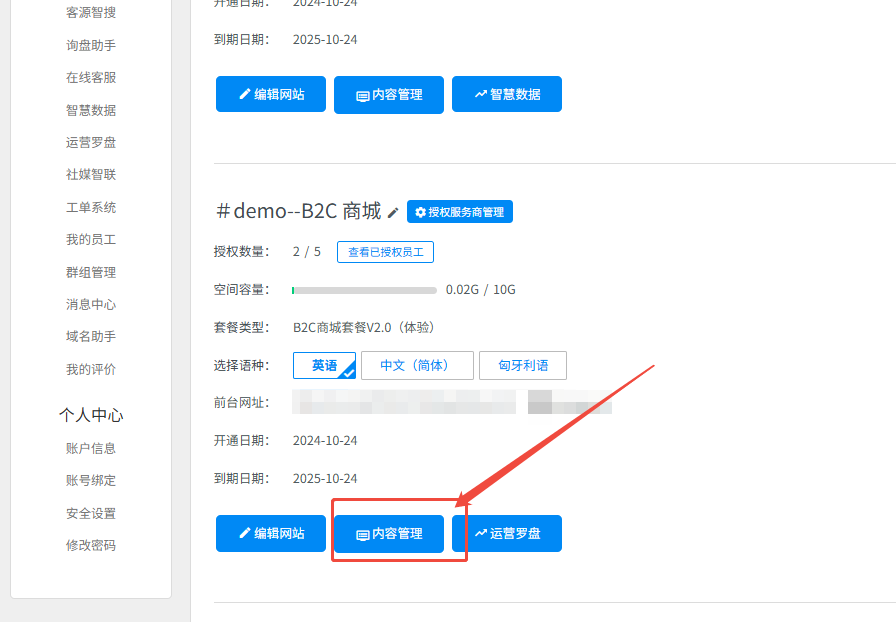Image resolution: width=896 pixels, height=622 pixels.
Task: Click the screen icon on 内容管理 button
Action: [362, 533]
